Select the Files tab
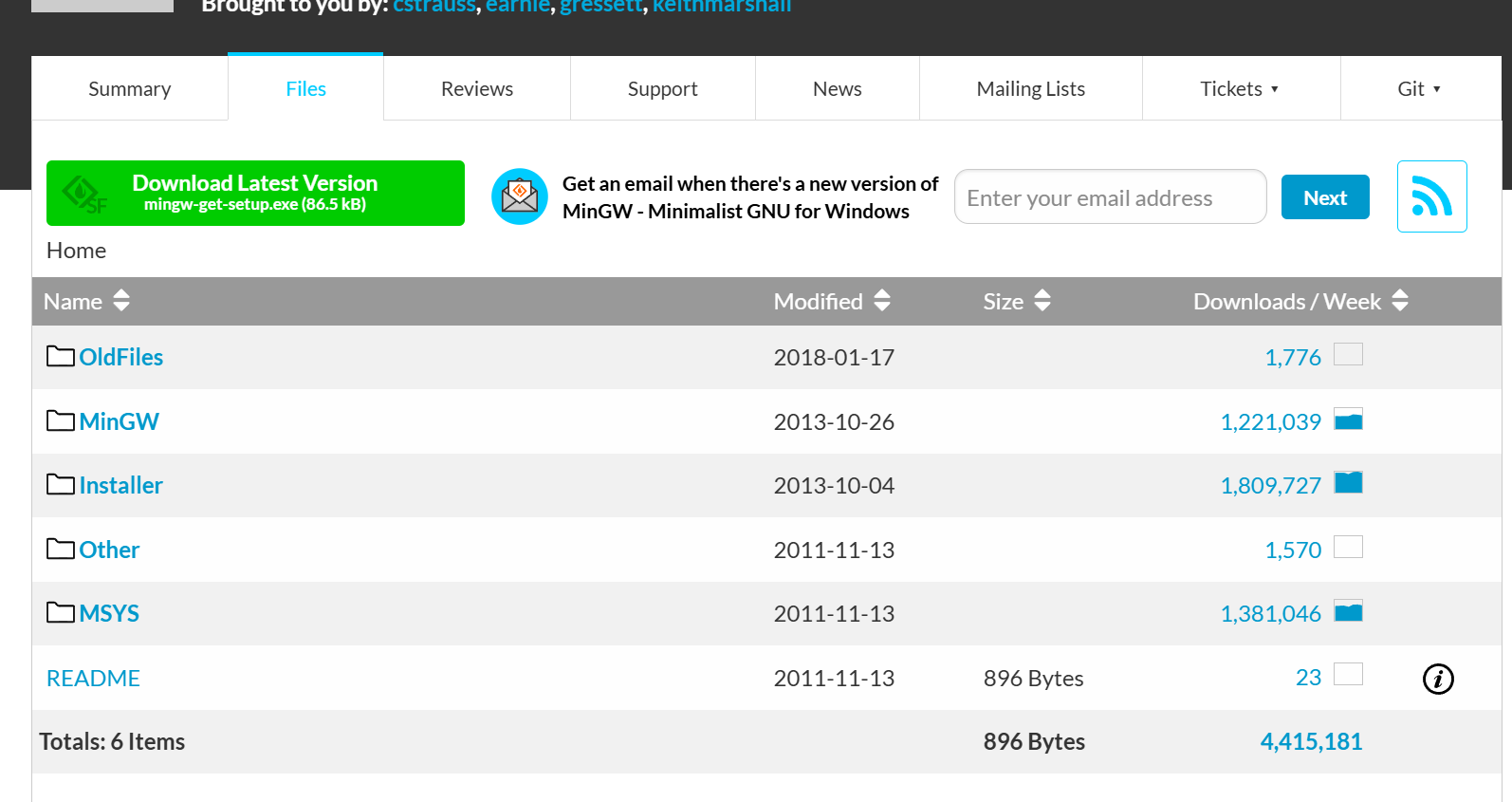The image size is (1512, 802). (305, 88)
